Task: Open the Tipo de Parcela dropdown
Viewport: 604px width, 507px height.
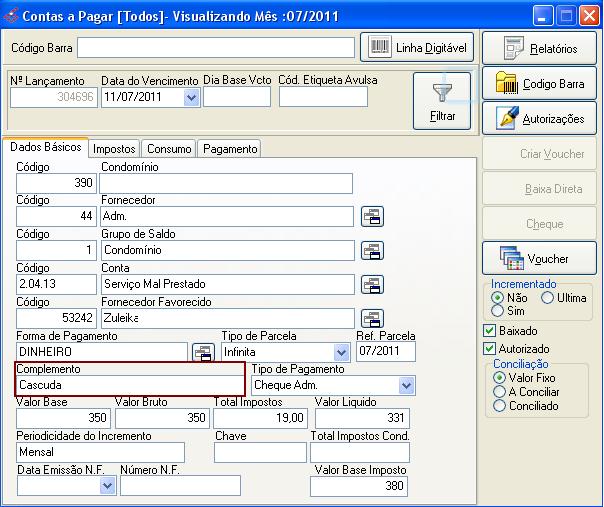Action: click(341, 352)
